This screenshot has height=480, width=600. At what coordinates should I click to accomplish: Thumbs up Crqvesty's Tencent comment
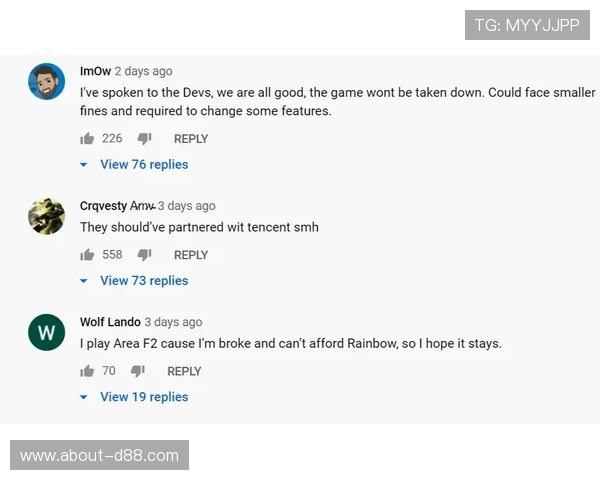87,255
